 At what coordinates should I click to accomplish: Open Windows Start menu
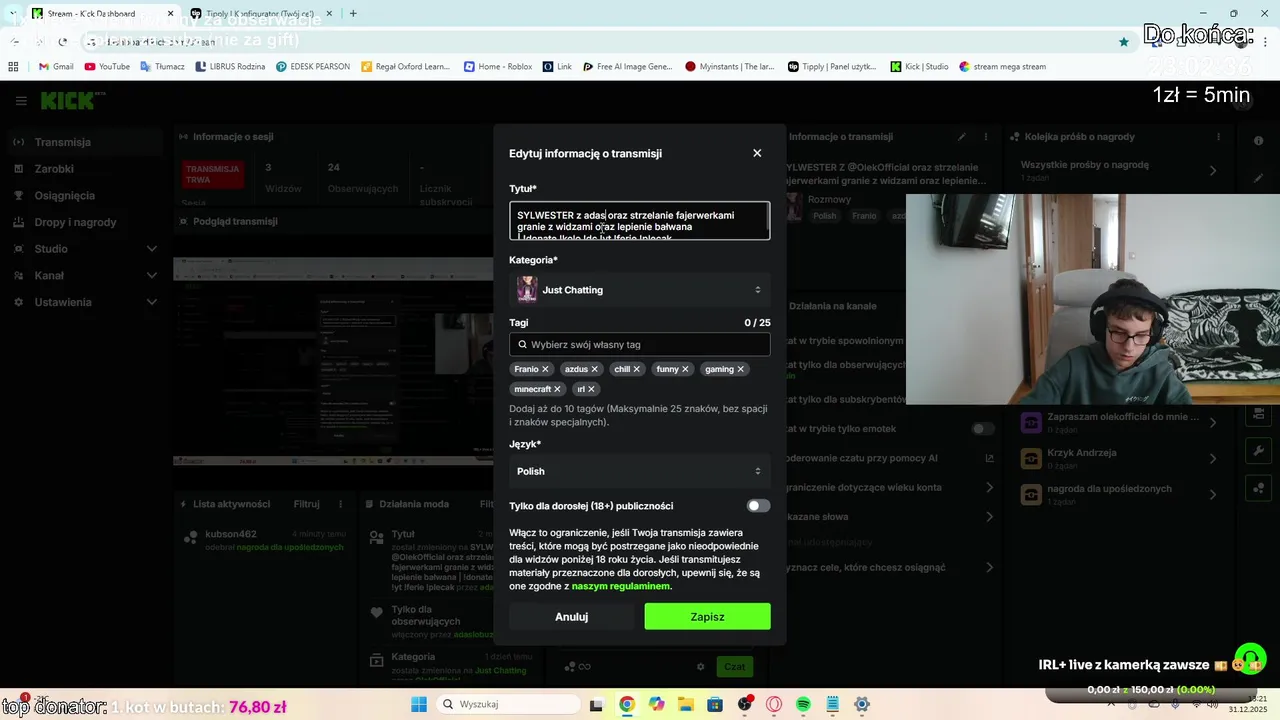click(419, 704)
